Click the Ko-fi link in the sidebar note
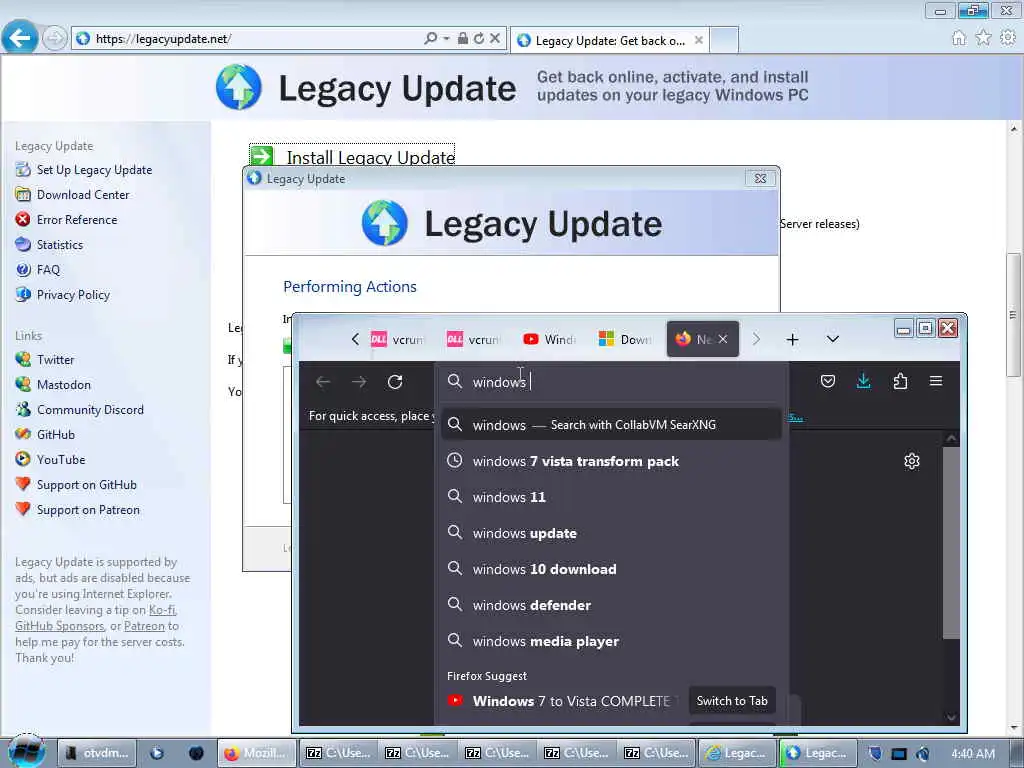 (x=162, y=610)
